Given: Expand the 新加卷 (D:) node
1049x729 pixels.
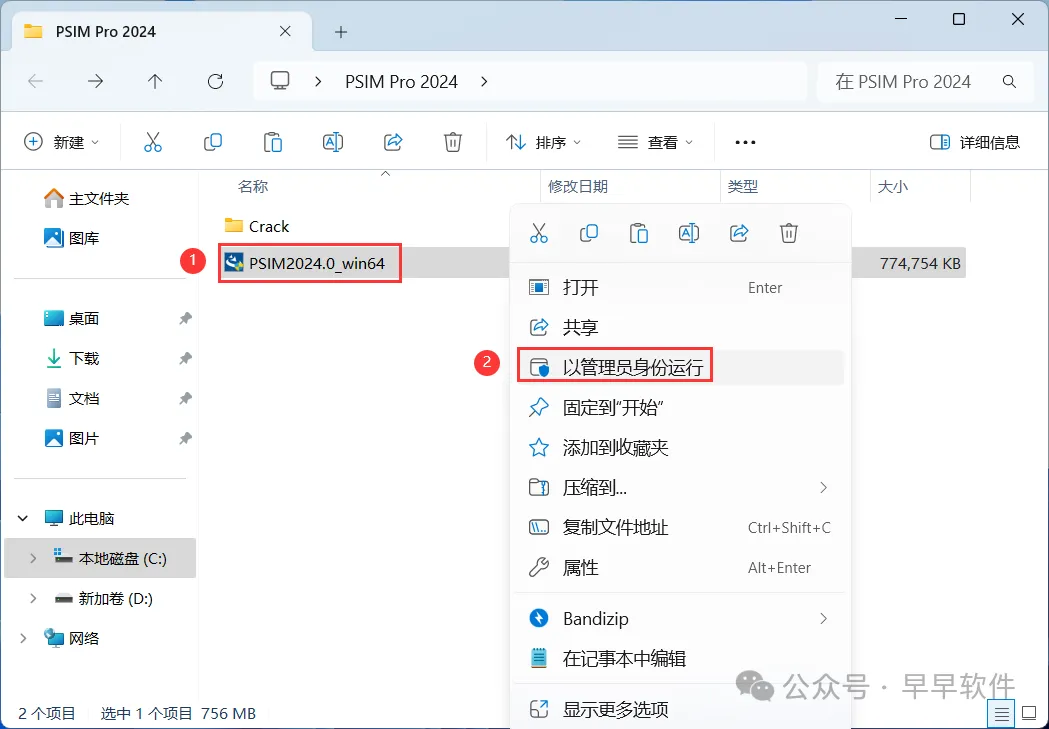Looking at the screenshot, I should [x=33, y=598].
